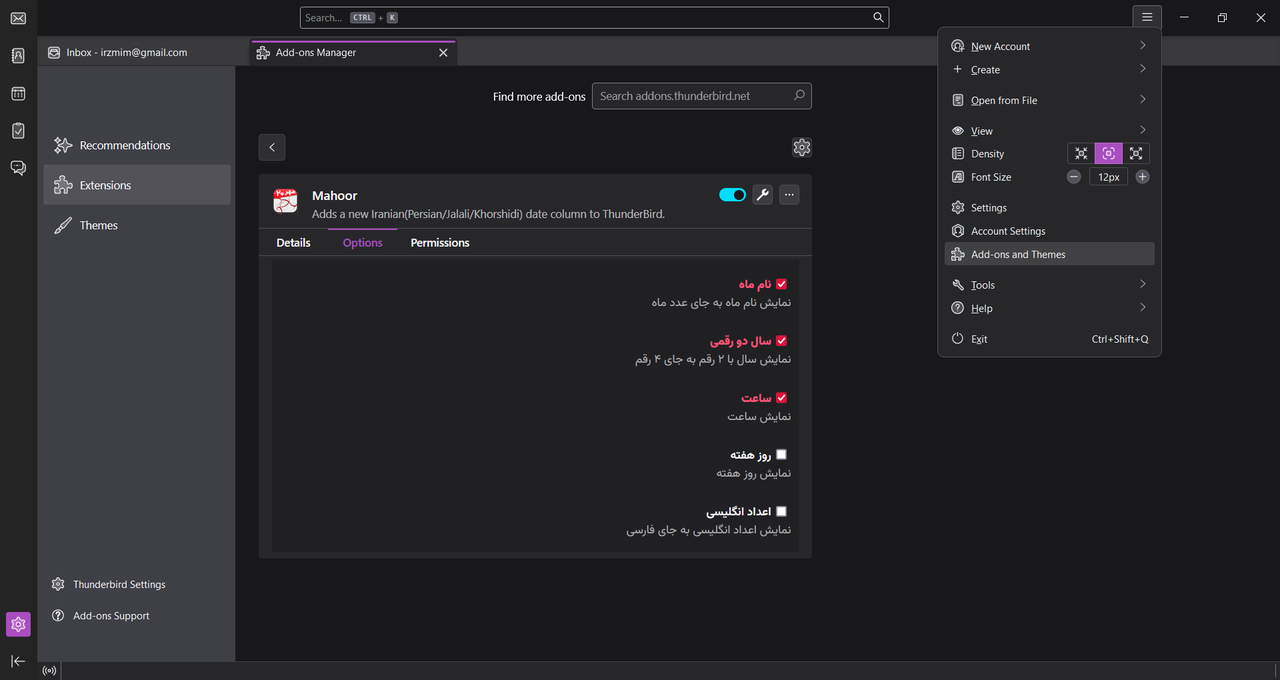Choose Exit in the app menu
The width and height of the screenshot is (1280, 680).
click(1049, 339)
